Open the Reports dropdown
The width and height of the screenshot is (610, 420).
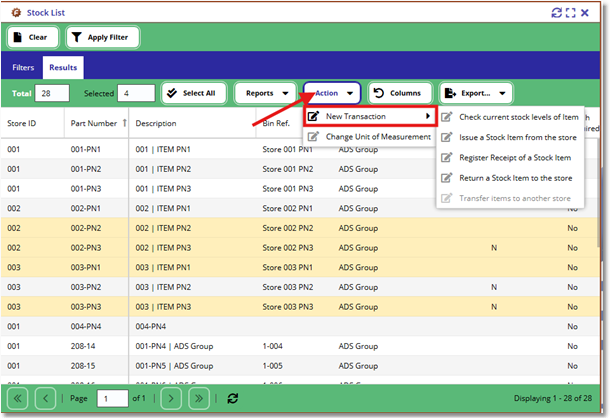[267, 93]
